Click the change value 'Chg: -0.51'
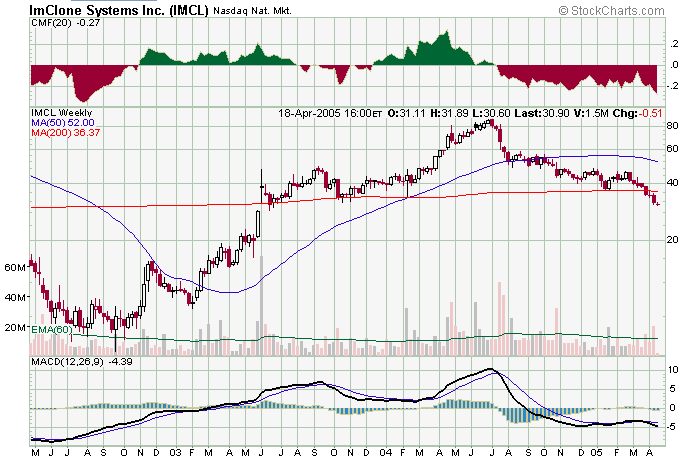The width and height of the screenshot is (679, 463). pyautogui.click(x=637, y=113)
